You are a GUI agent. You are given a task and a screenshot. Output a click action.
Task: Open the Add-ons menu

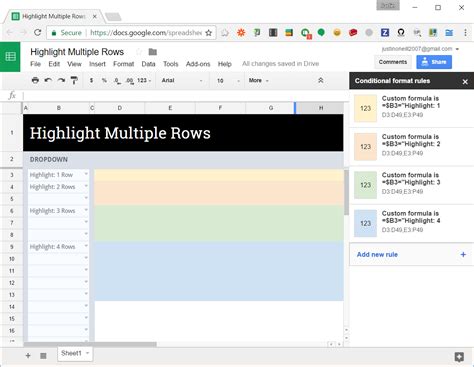(198, 64)
